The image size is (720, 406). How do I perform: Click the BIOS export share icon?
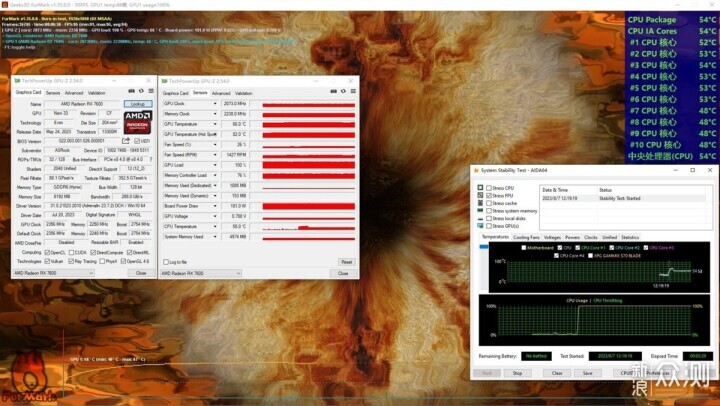coord(126,141)
